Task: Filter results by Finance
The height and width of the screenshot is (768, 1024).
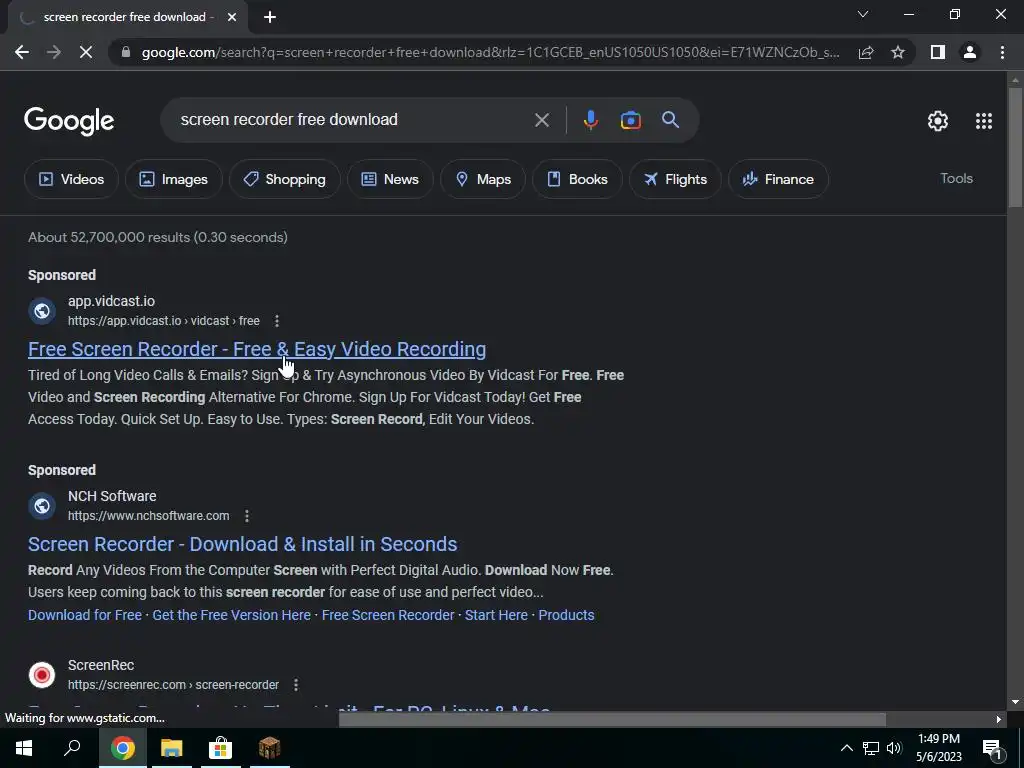Action: pos(778,179)
